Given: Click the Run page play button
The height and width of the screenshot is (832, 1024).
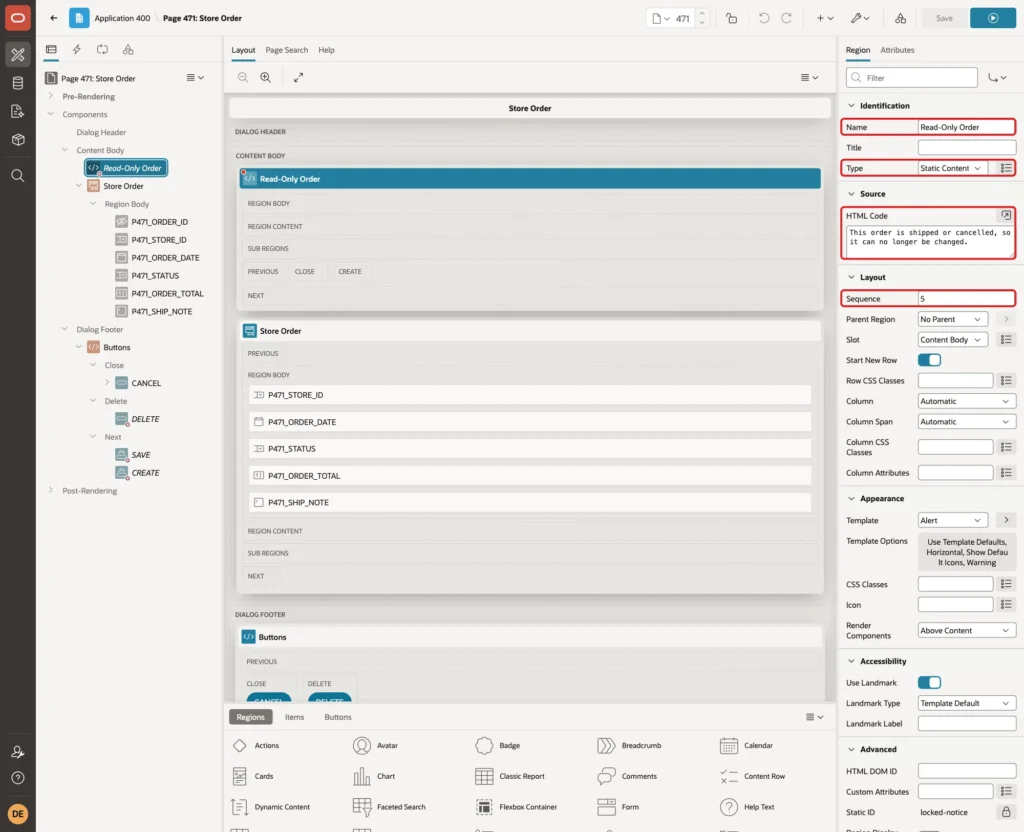Looking at the screenshot, I should pyautogui.click(x=993, y=18).
